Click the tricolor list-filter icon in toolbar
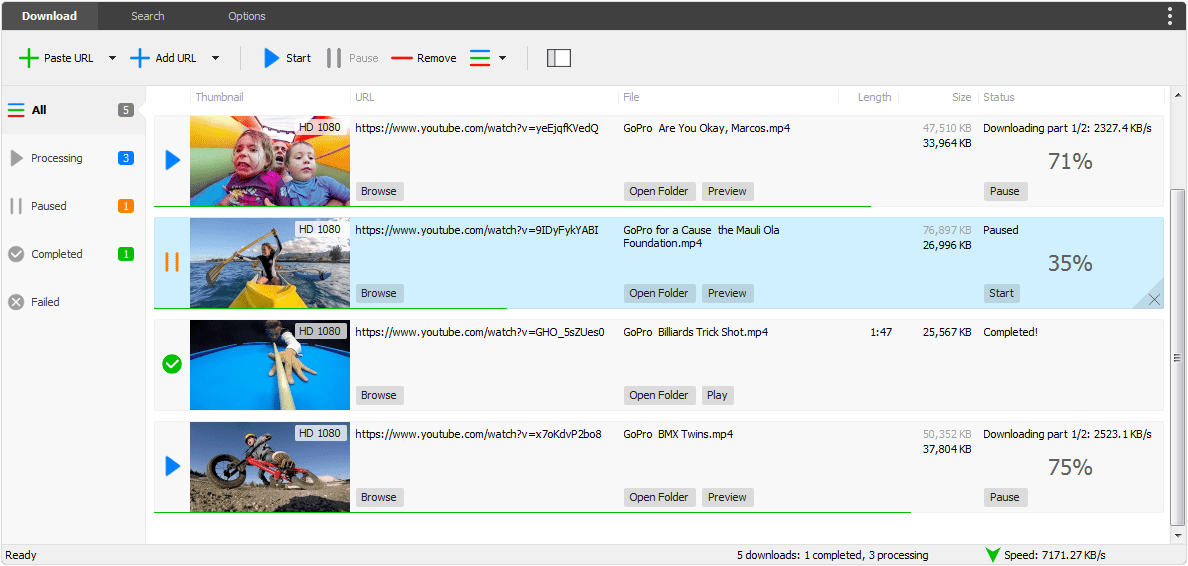The height and width of the screenshot is (566, 1188). click(480, 58)
